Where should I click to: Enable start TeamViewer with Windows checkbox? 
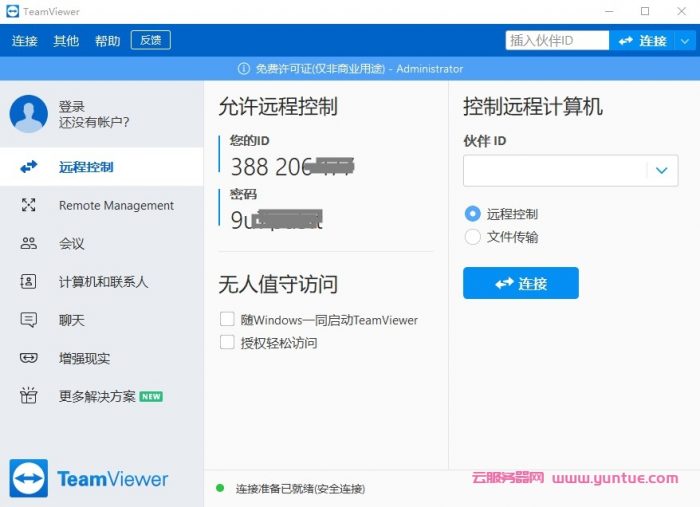[x=227, y=320]
